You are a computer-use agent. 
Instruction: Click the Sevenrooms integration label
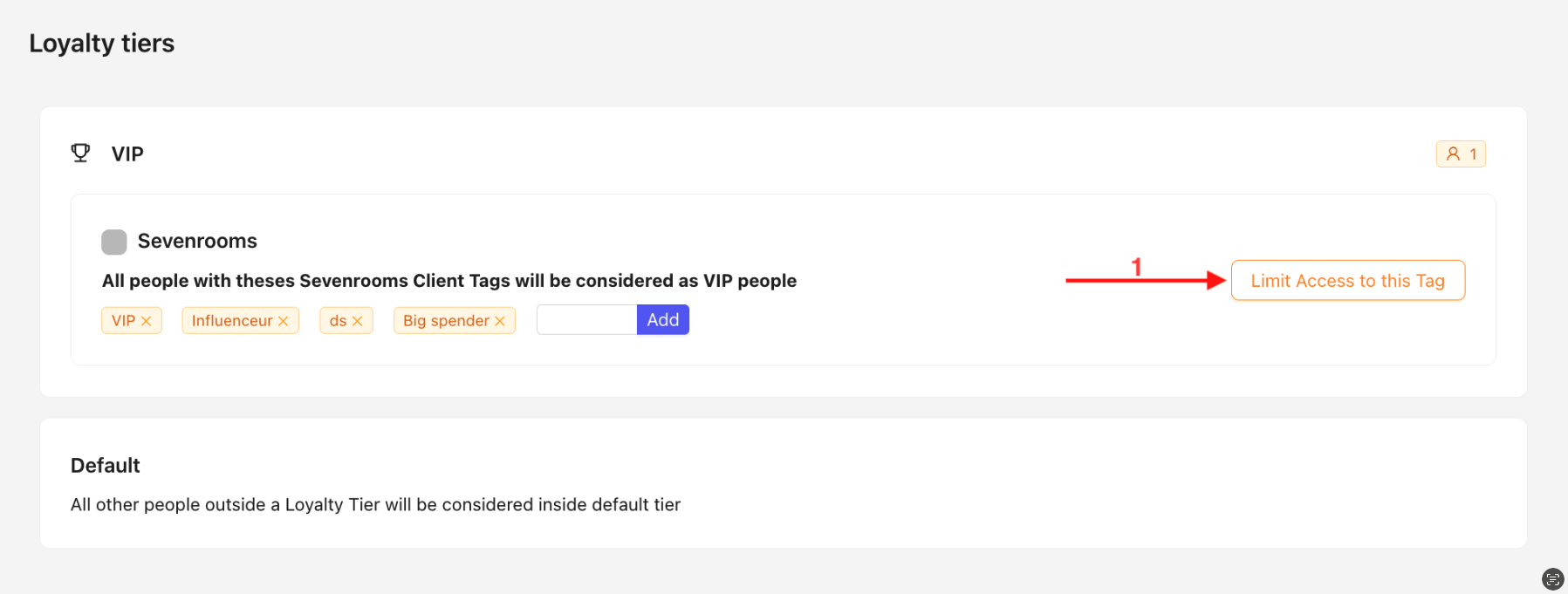coord(197,242)
